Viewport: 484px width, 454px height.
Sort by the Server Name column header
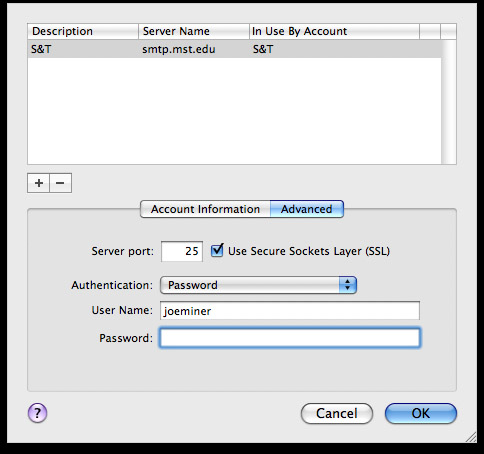pyautogui.click(x=194, y=31)
